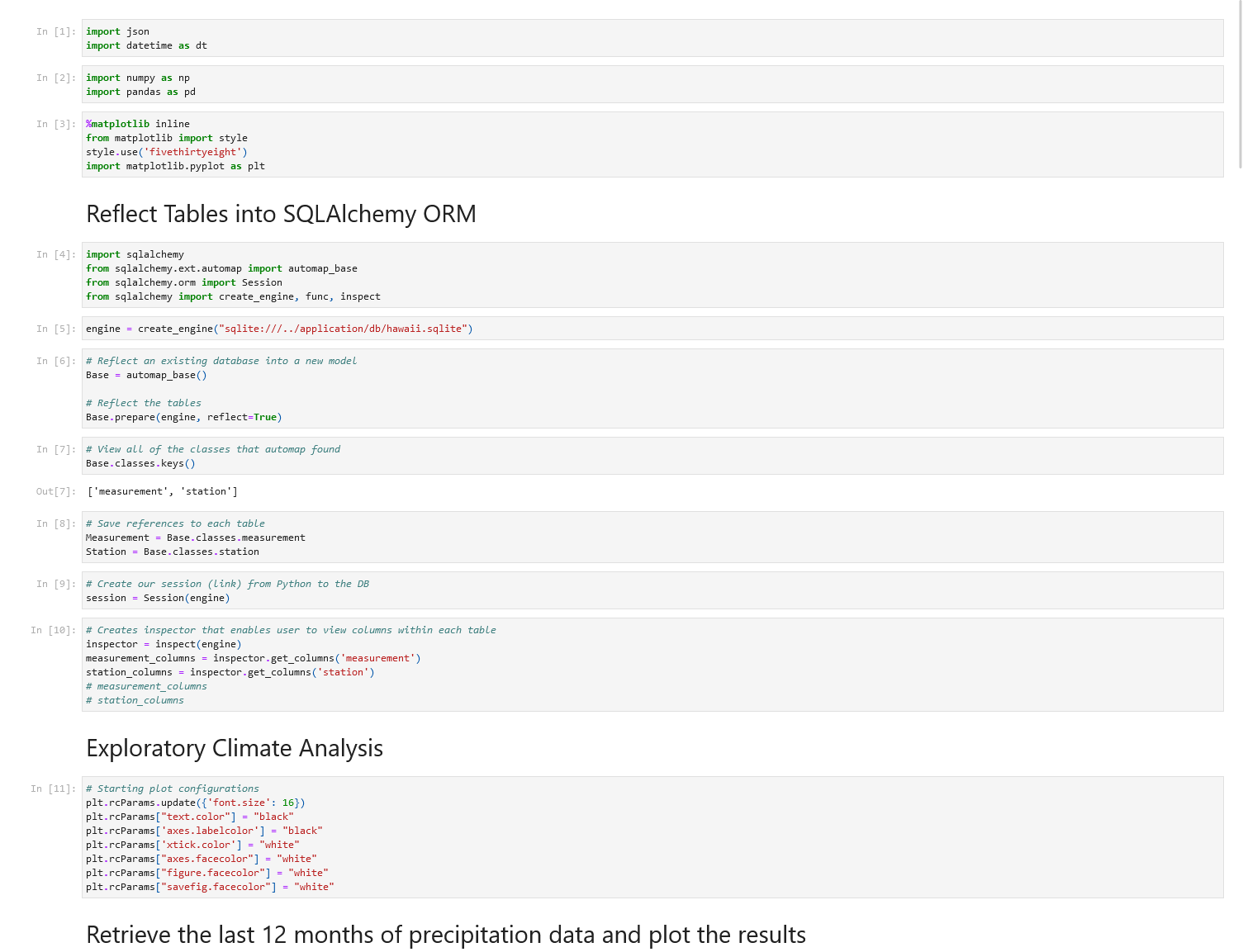Click the 'In [2]:' cell prompt
Image resolution: width=1243 pixels, height=952 pixels.
point(56,78)
